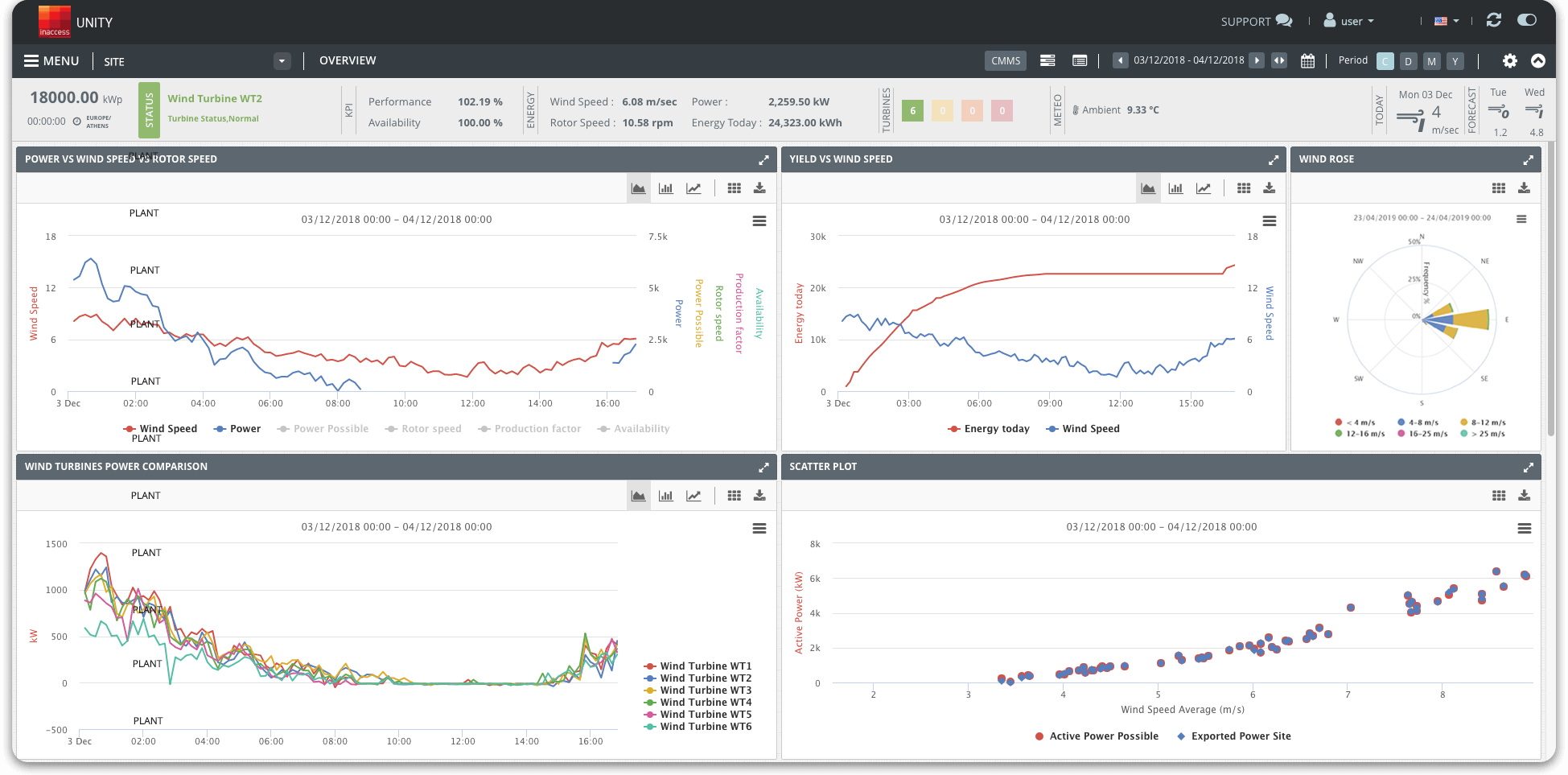
Task: Click the CMMS button
Action: [x=1006, y=61]
